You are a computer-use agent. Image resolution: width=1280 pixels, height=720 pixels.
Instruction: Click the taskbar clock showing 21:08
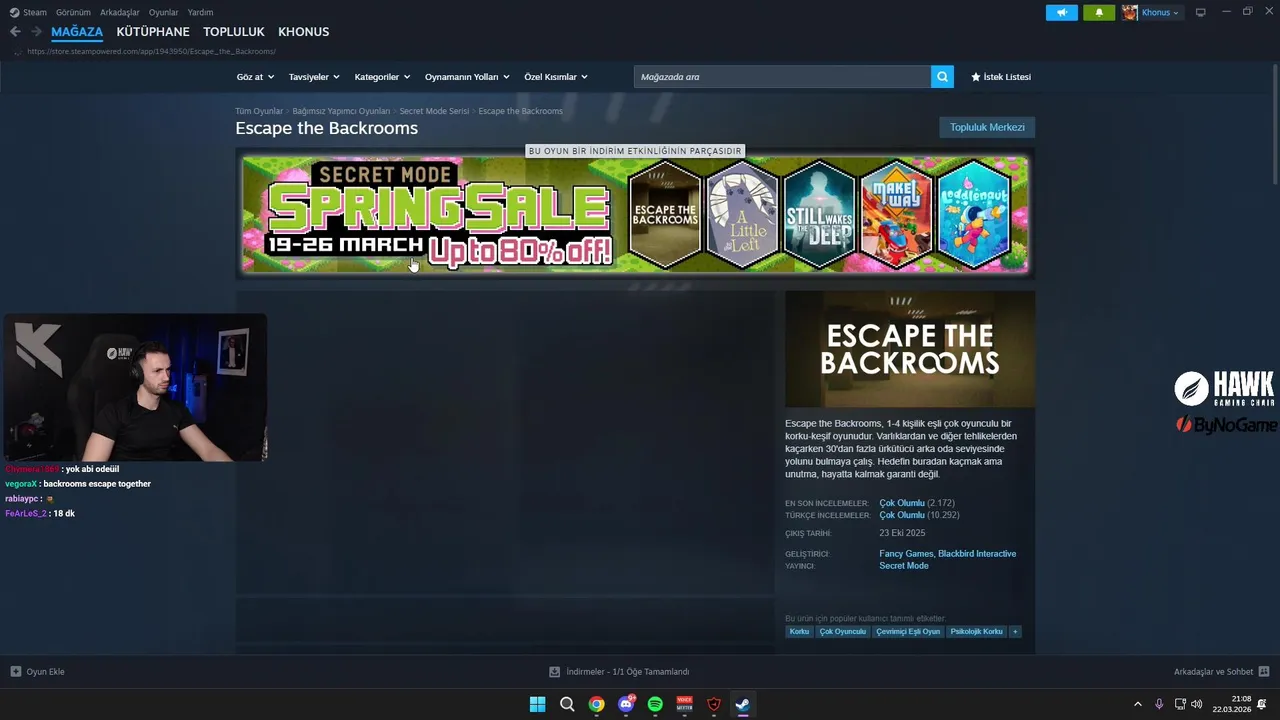pos(1232,704)
